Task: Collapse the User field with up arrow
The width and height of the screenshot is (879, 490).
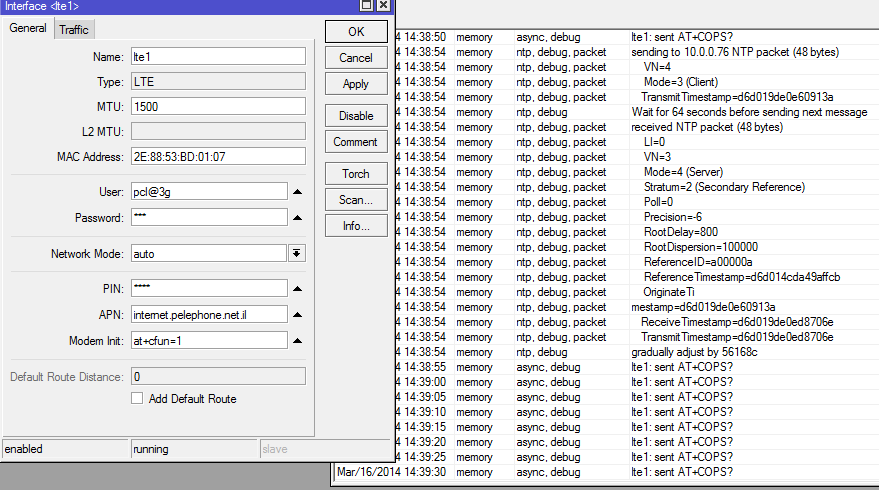Action: [x=298, y=192]
